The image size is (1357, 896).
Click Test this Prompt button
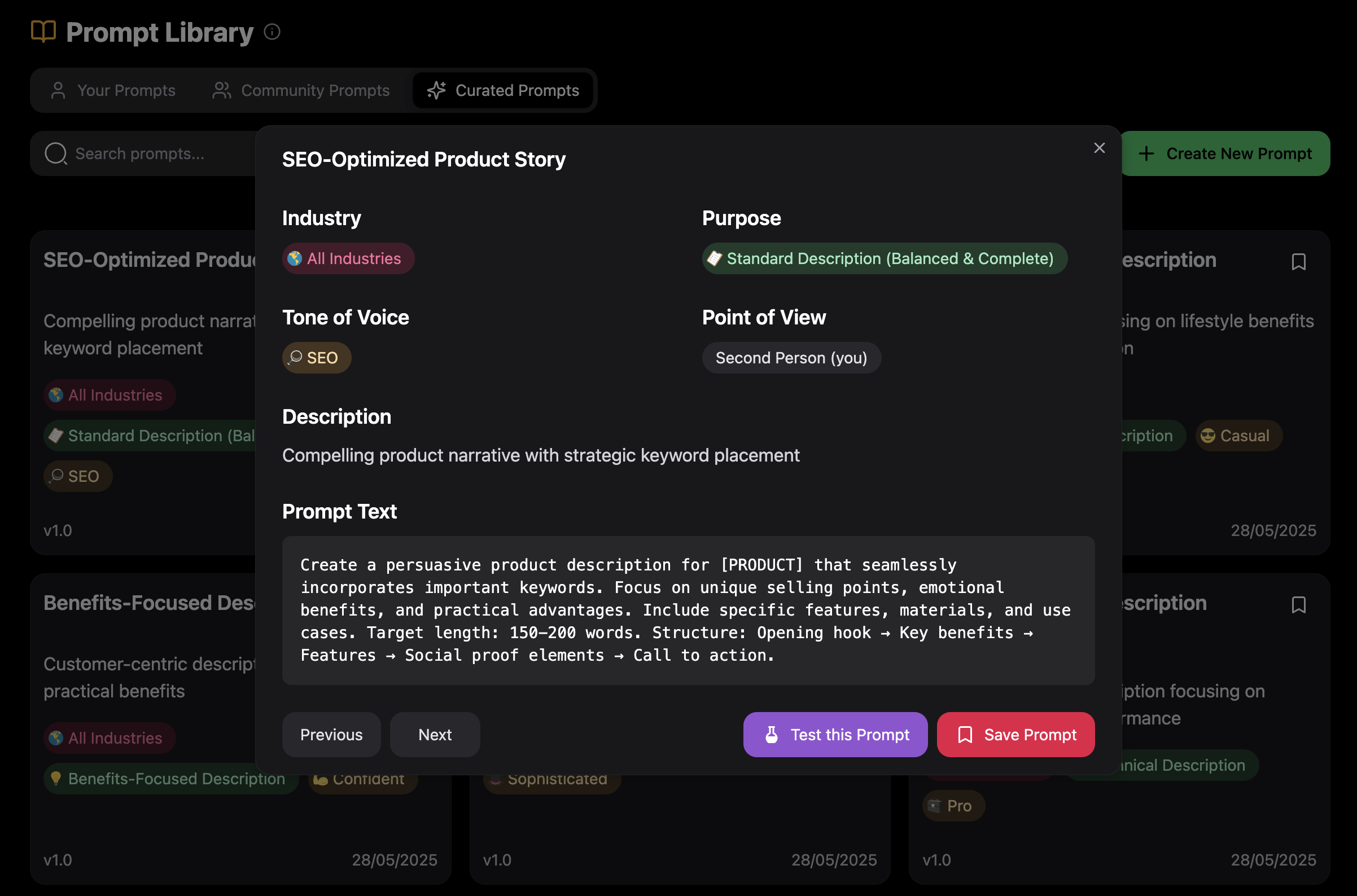[x=834, y=734]
